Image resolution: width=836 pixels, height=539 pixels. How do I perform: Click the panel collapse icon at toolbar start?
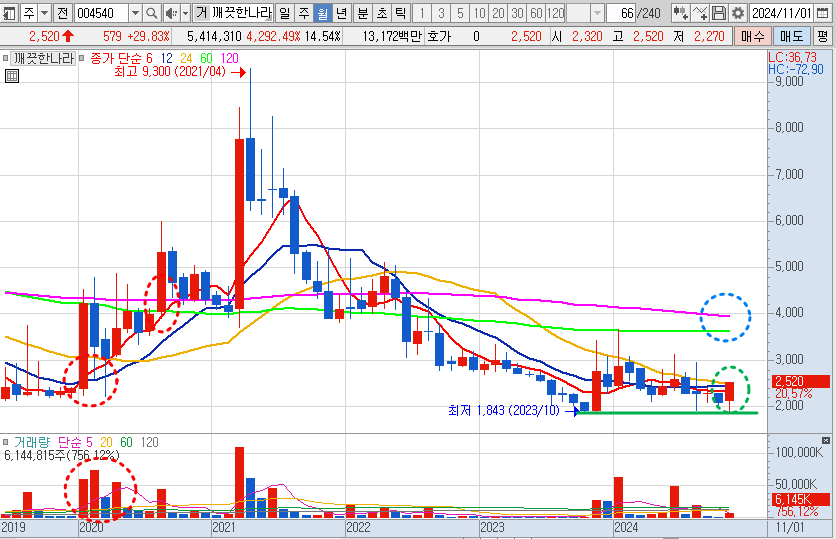(x=9, y=13)
